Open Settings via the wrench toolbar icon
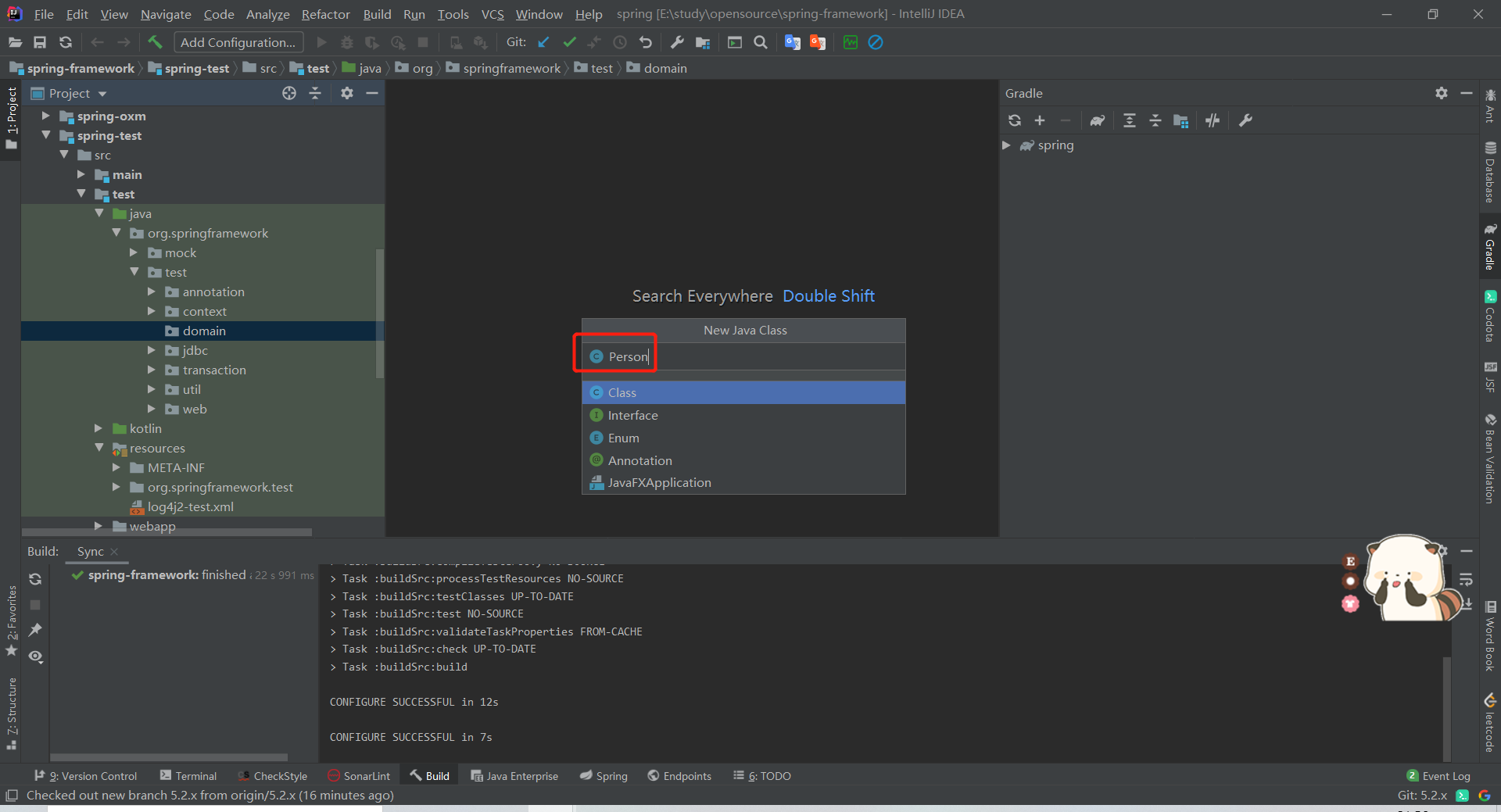The width and height of the screenshot is (1501, 812). click(677, 42)
